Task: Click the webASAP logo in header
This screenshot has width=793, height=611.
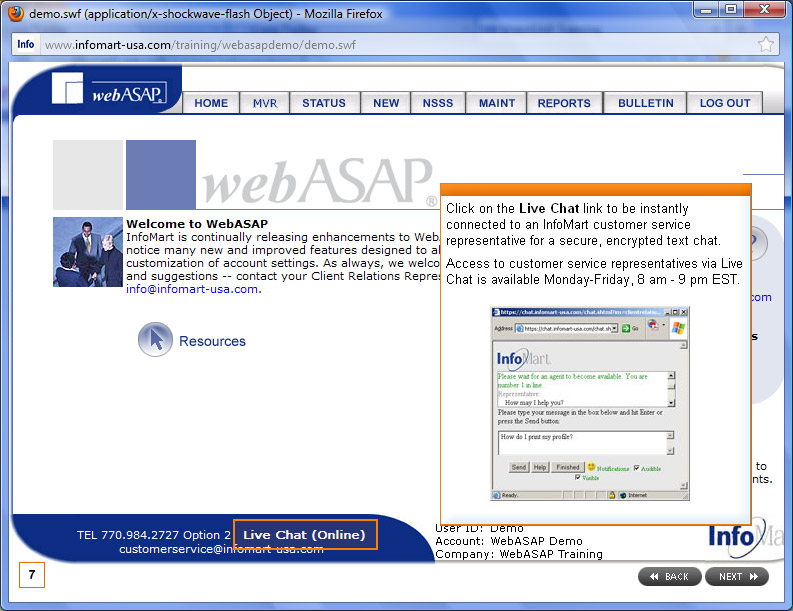Action: [109, 89]
